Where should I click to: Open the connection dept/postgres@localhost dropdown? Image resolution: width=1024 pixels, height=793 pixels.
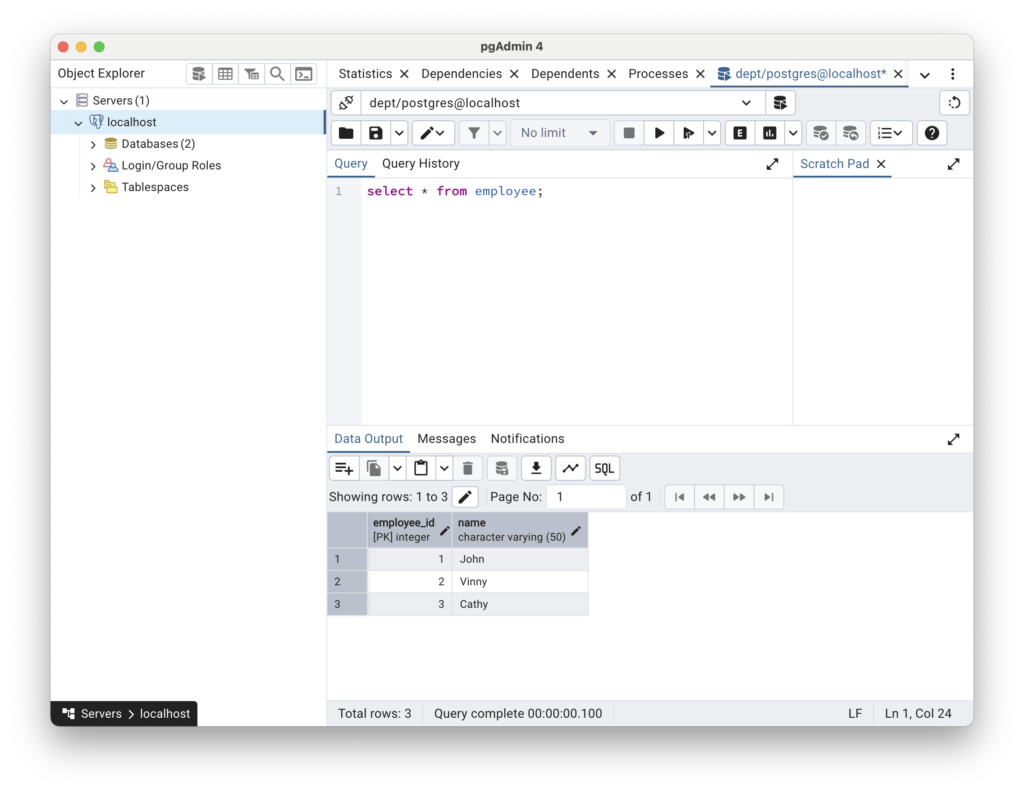click(x=746, y=103)
